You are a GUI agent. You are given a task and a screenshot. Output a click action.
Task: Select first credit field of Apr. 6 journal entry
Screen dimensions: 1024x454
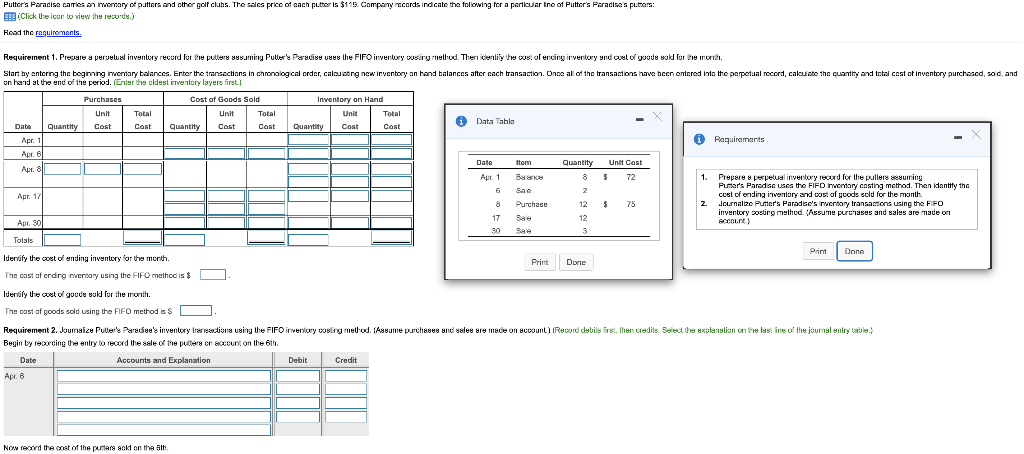(346, 376)
